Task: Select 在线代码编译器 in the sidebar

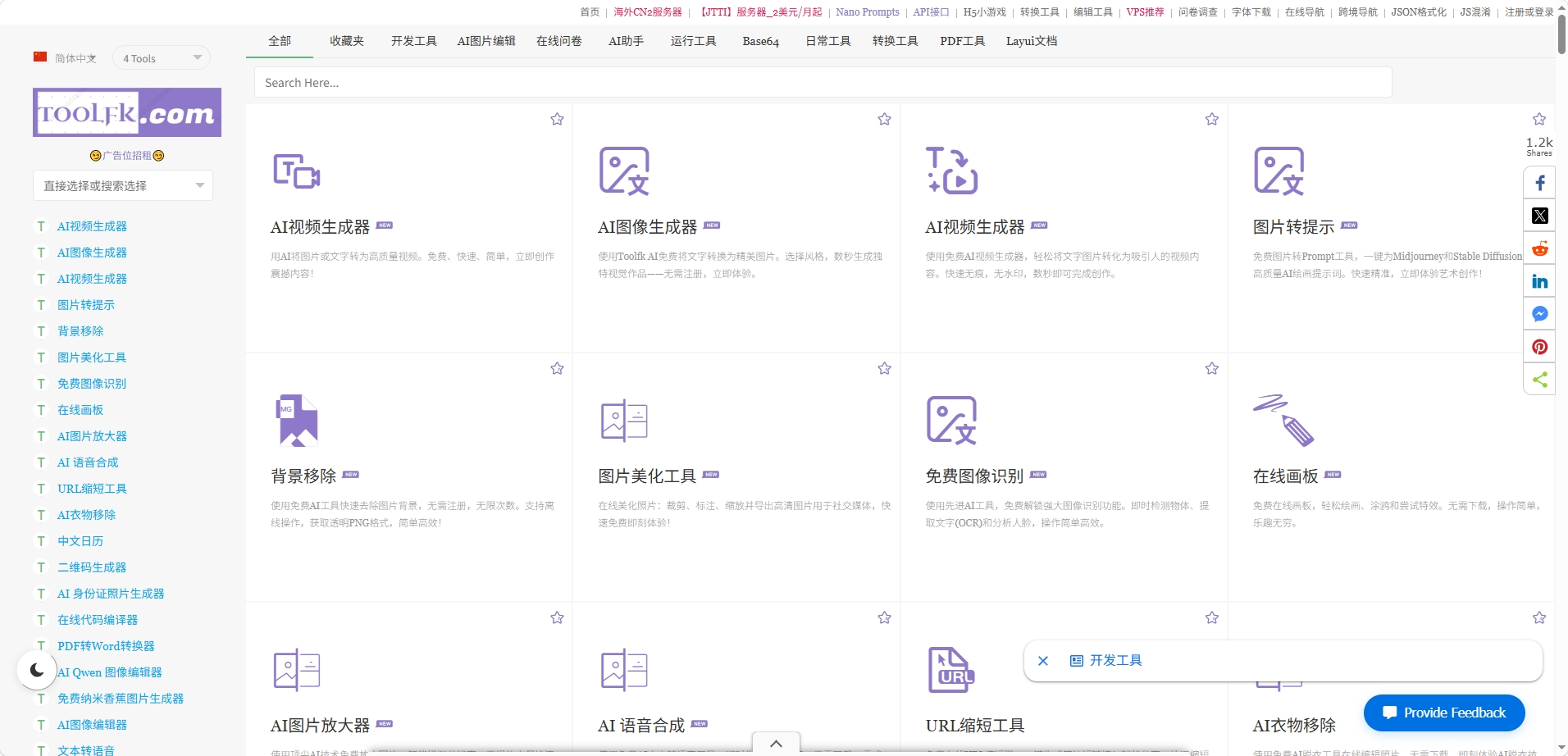Action: 98,620
